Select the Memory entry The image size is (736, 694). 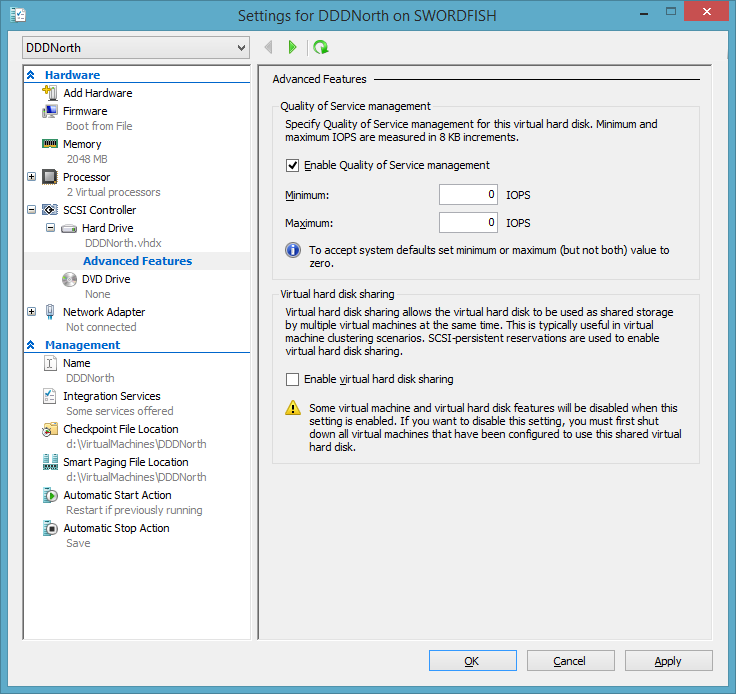point(82,144)
